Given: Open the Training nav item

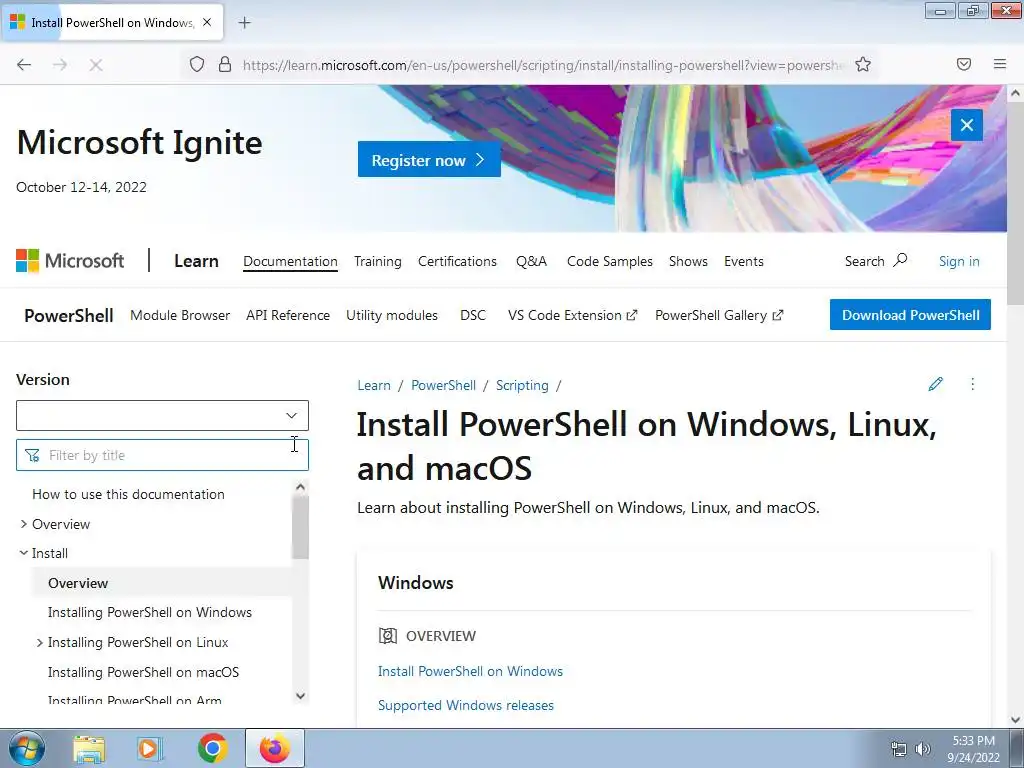Looking at the screenshot, I should coord(377,261).
